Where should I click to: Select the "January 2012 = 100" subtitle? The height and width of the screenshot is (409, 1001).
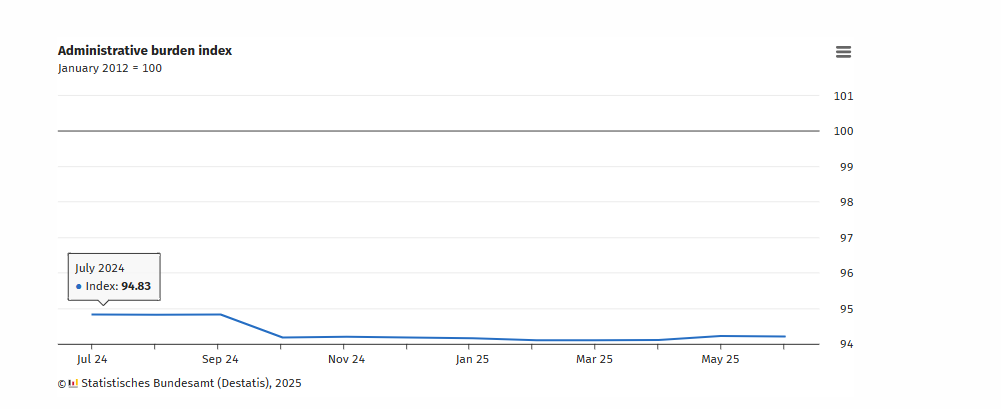(110, 68)
